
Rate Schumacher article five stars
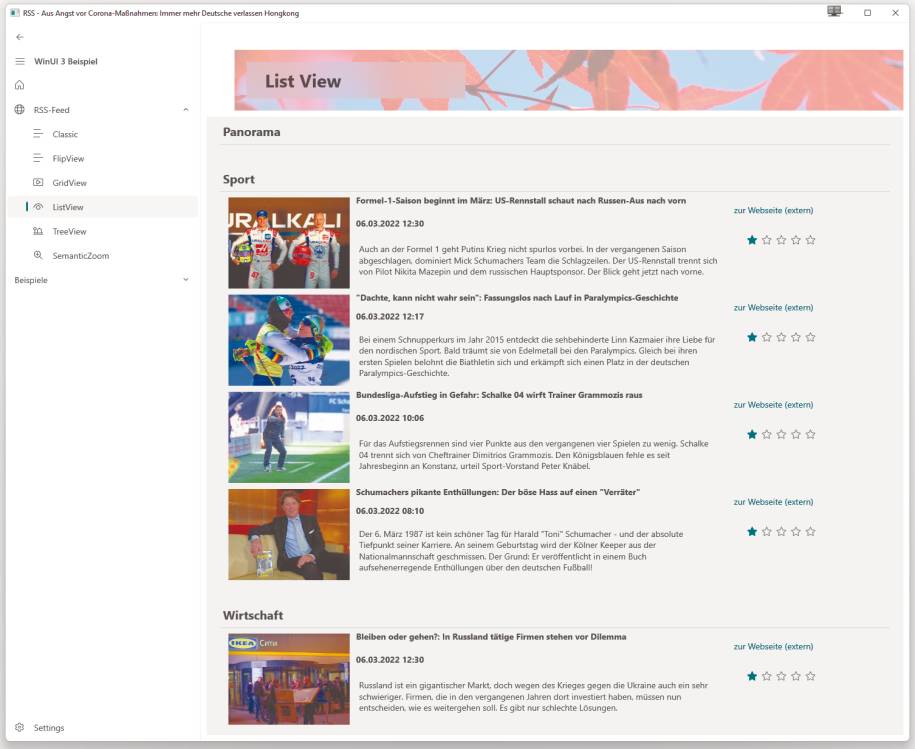click(x=811, y=532)
